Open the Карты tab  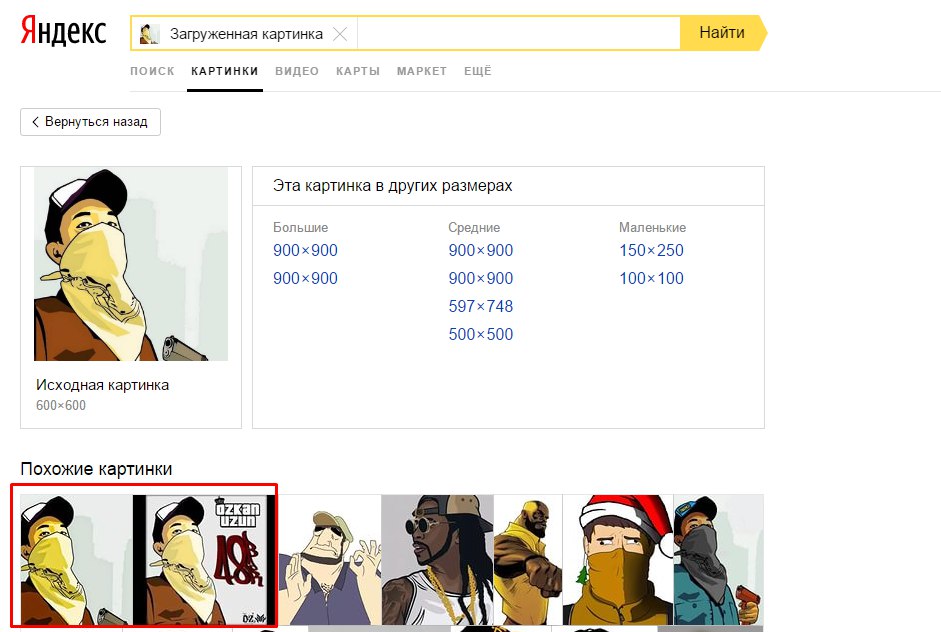[358, 71]
